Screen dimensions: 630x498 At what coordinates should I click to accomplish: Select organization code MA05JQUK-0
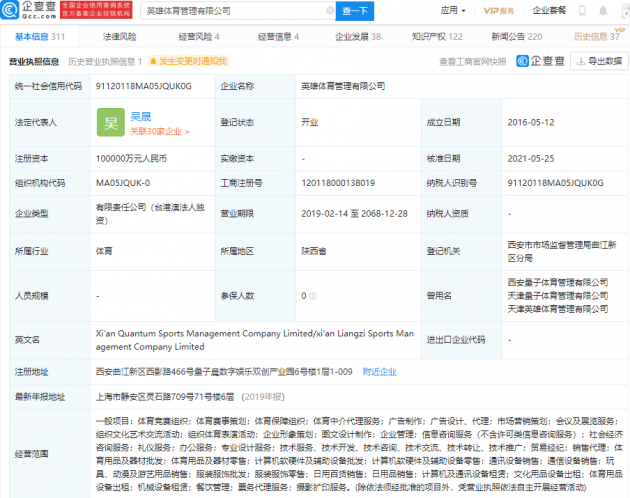point(123,183)
